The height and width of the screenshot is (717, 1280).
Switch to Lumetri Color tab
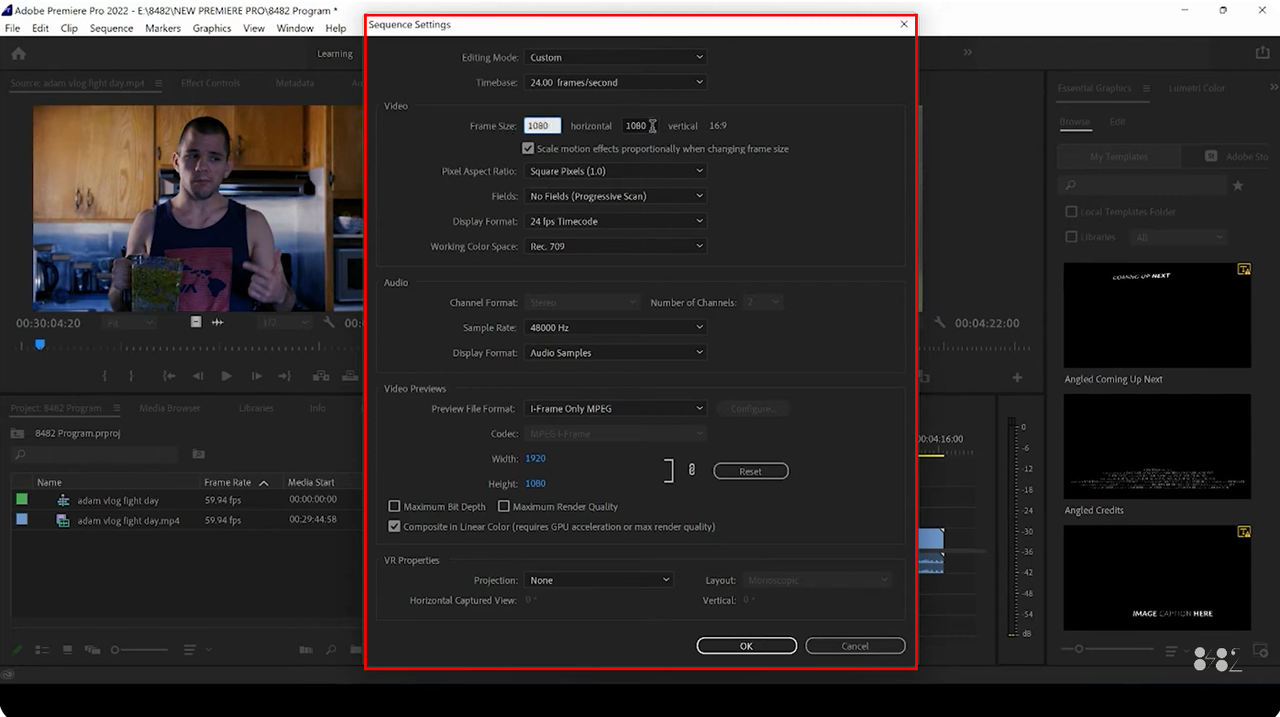tap(1197, 88)
